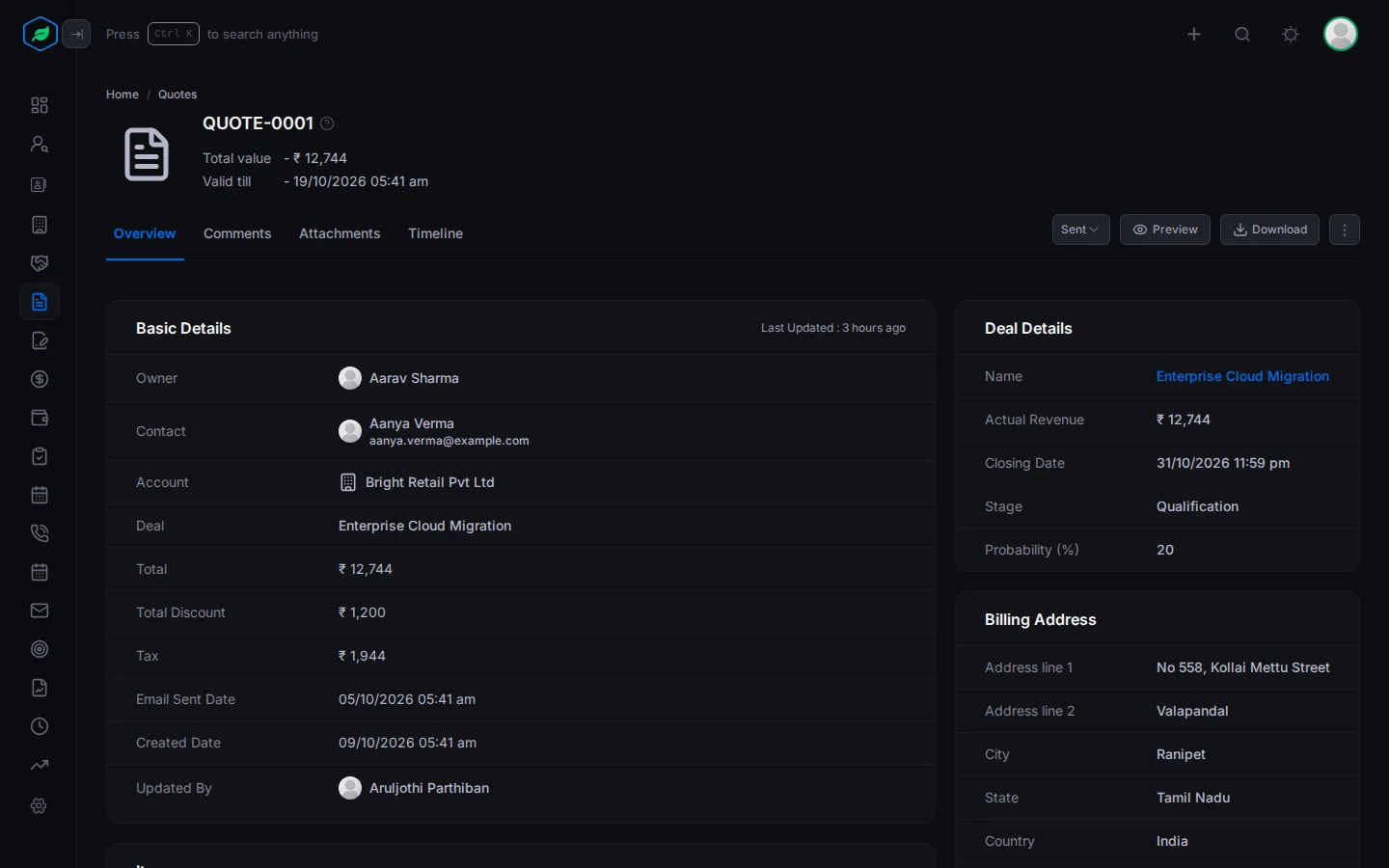Click the magnifier search icon in header
1389x868 pixels.
[1242, 34]
